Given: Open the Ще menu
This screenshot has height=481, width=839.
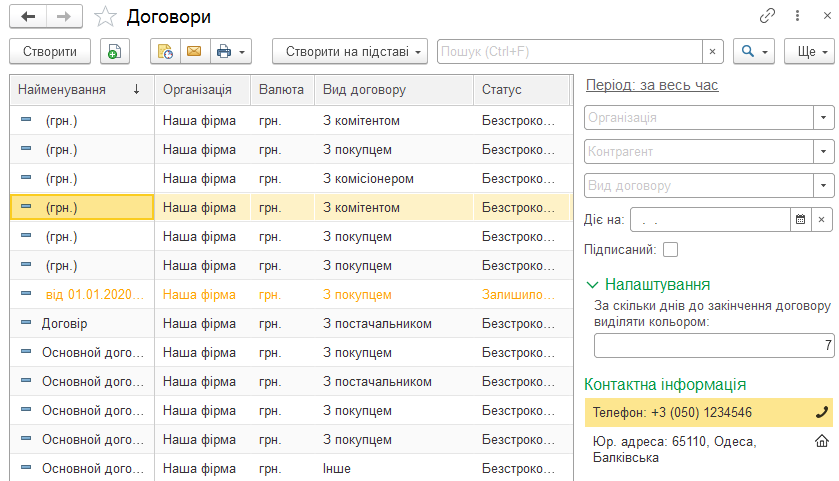Looking at the screenshot, I should (x=809, y=51).
